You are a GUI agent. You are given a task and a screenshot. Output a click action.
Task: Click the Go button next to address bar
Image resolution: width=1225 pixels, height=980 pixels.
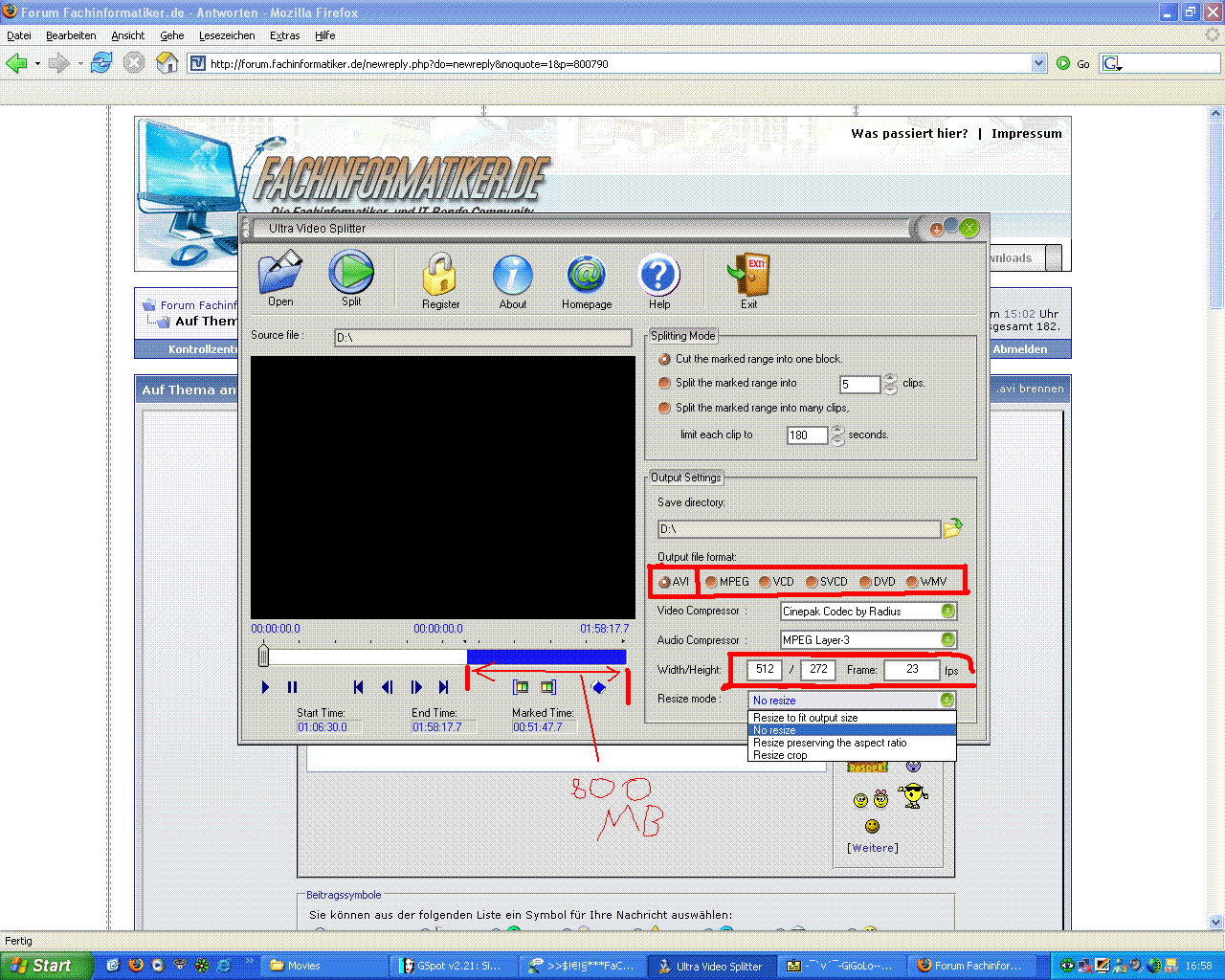[1073, 63]
